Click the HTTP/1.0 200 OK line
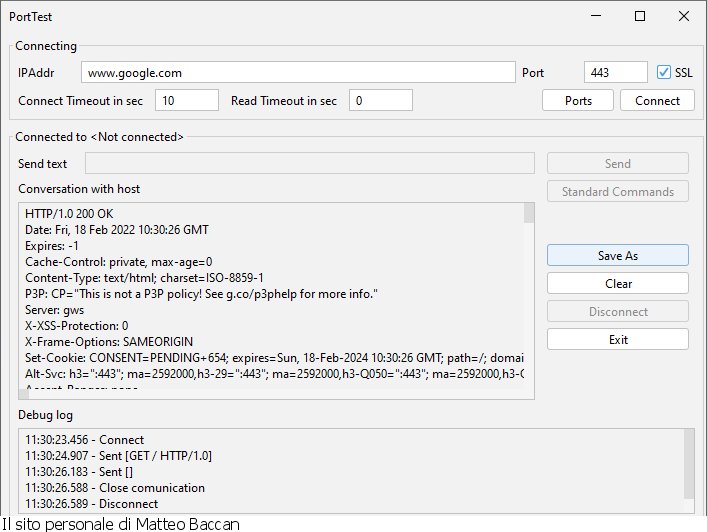This screenshot has height=532, width=707. [70, 215]
